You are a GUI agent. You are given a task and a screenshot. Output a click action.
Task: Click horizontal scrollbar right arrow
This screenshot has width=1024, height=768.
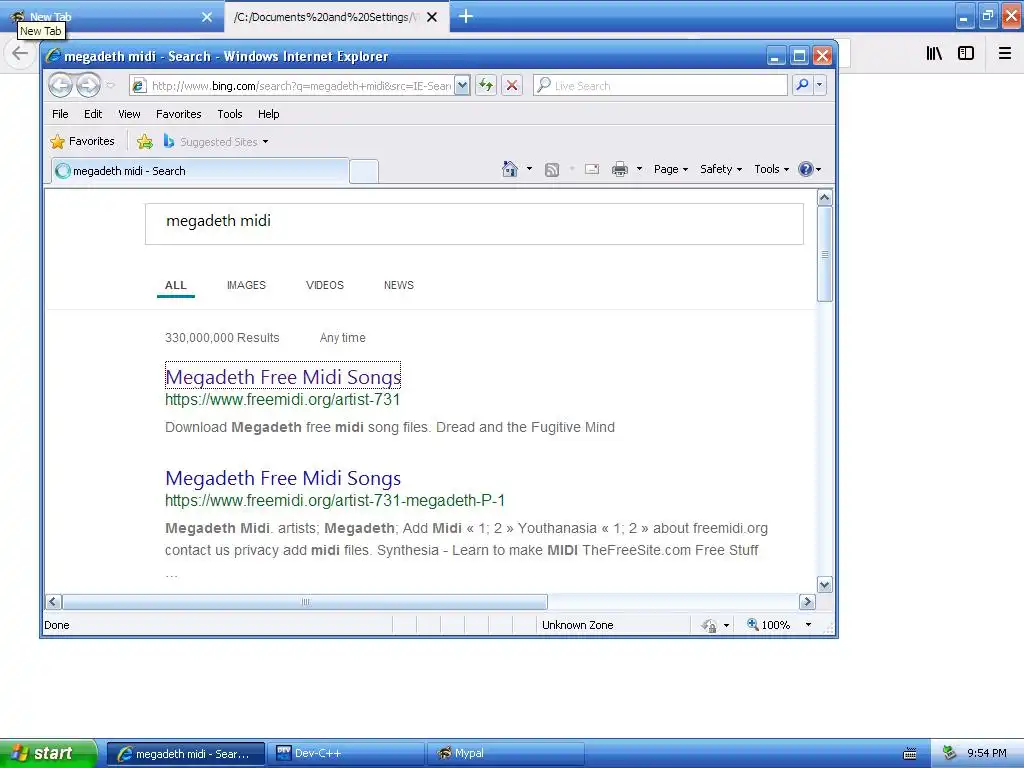(807, 601)
